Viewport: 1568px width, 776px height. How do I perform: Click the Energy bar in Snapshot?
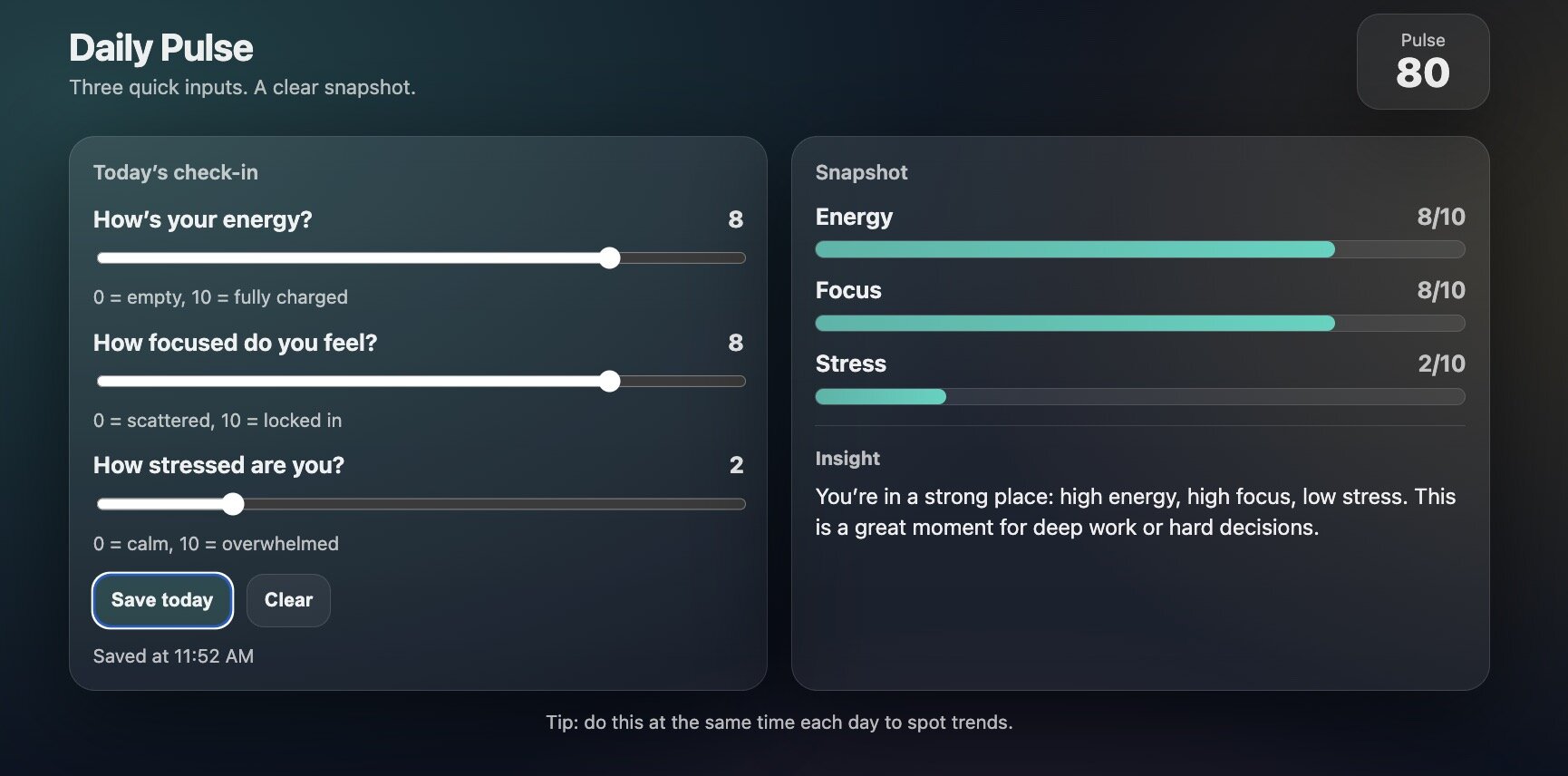pos(1139,249)
